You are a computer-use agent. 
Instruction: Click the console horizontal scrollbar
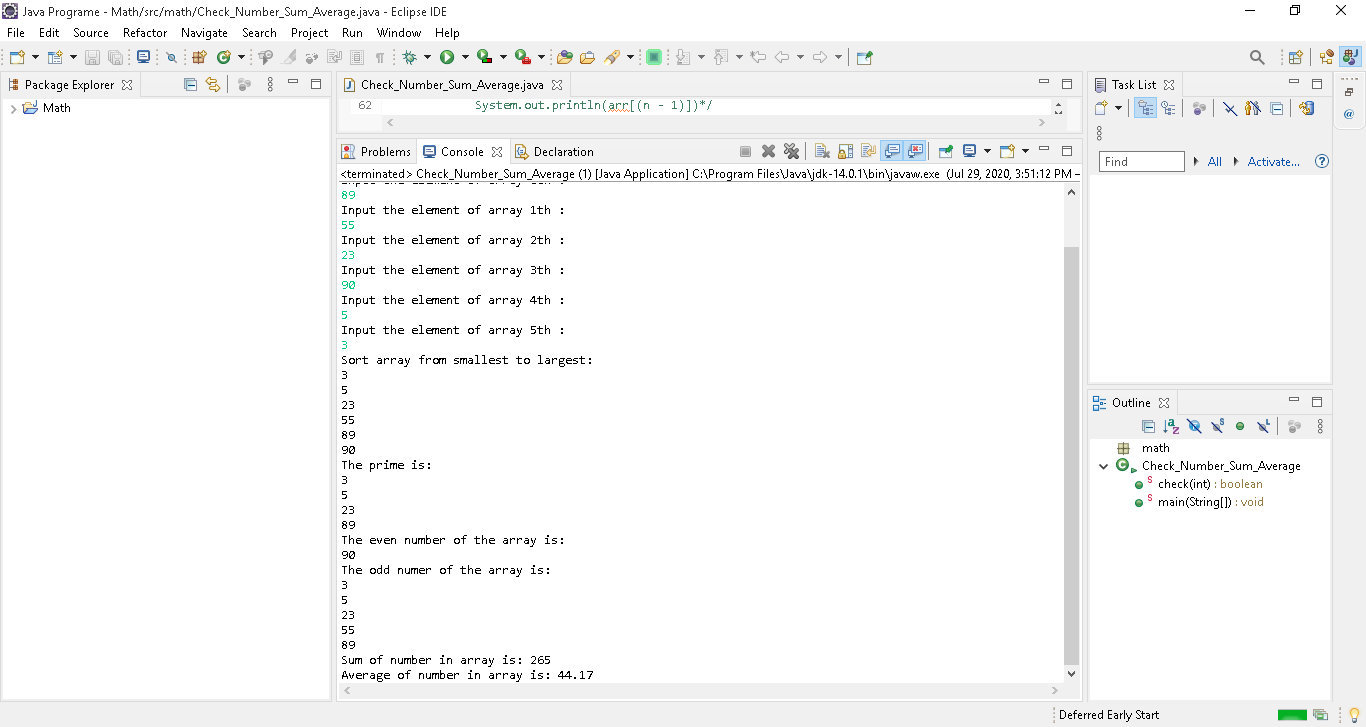coord(700,690)
